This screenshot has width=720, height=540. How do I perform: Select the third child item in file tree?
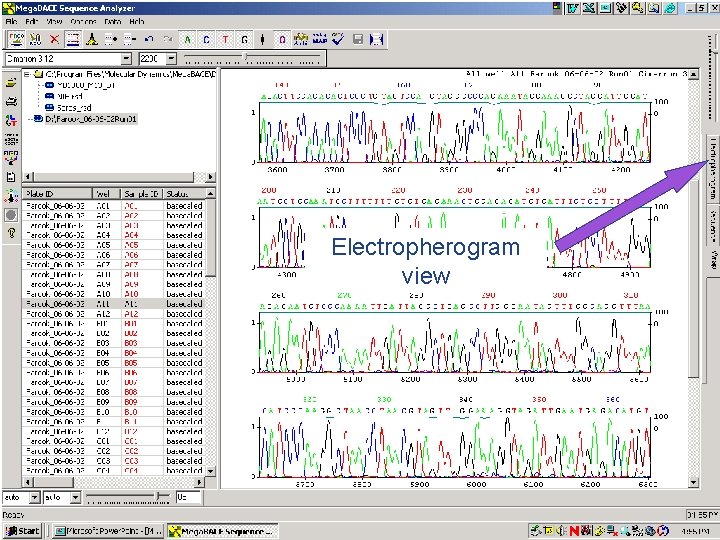pyautogui.click(x=74, y=107)
